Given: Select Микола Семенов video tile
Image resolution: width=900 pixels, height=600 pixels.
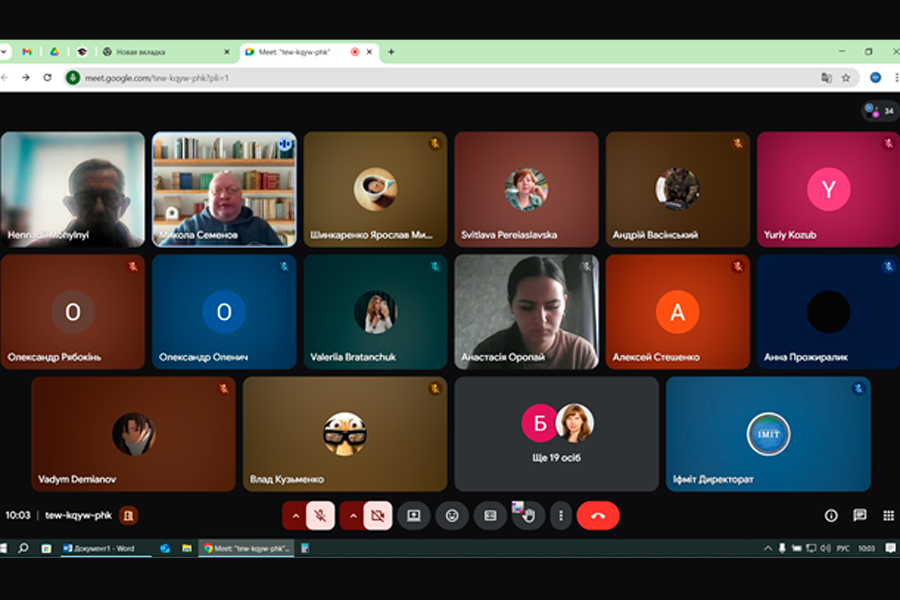Looking at the screenshot, I should 224,189.
